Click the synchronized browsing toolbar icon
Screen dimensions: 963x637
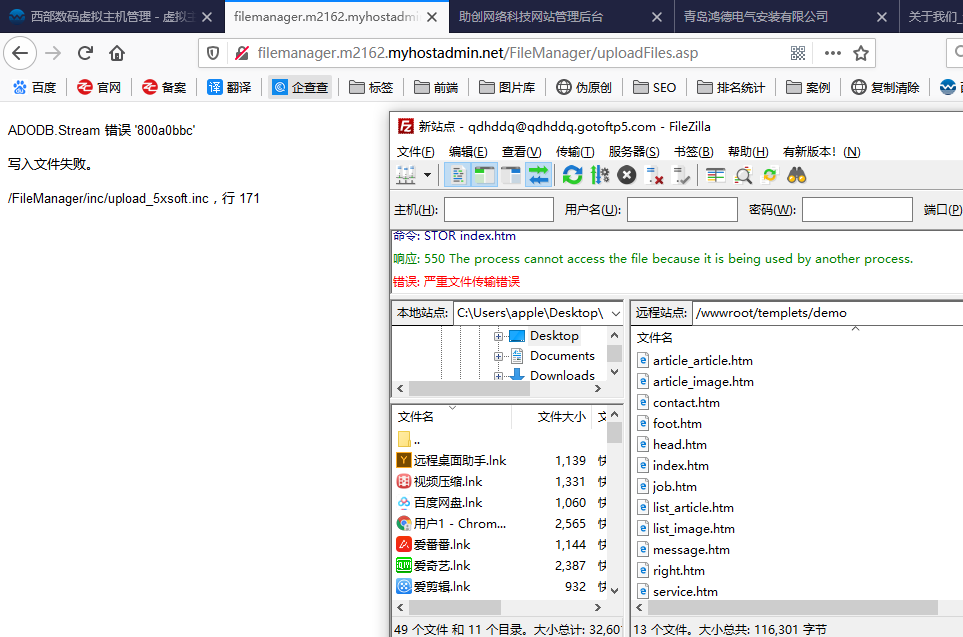pyautogui.click(x=770, y=176)
